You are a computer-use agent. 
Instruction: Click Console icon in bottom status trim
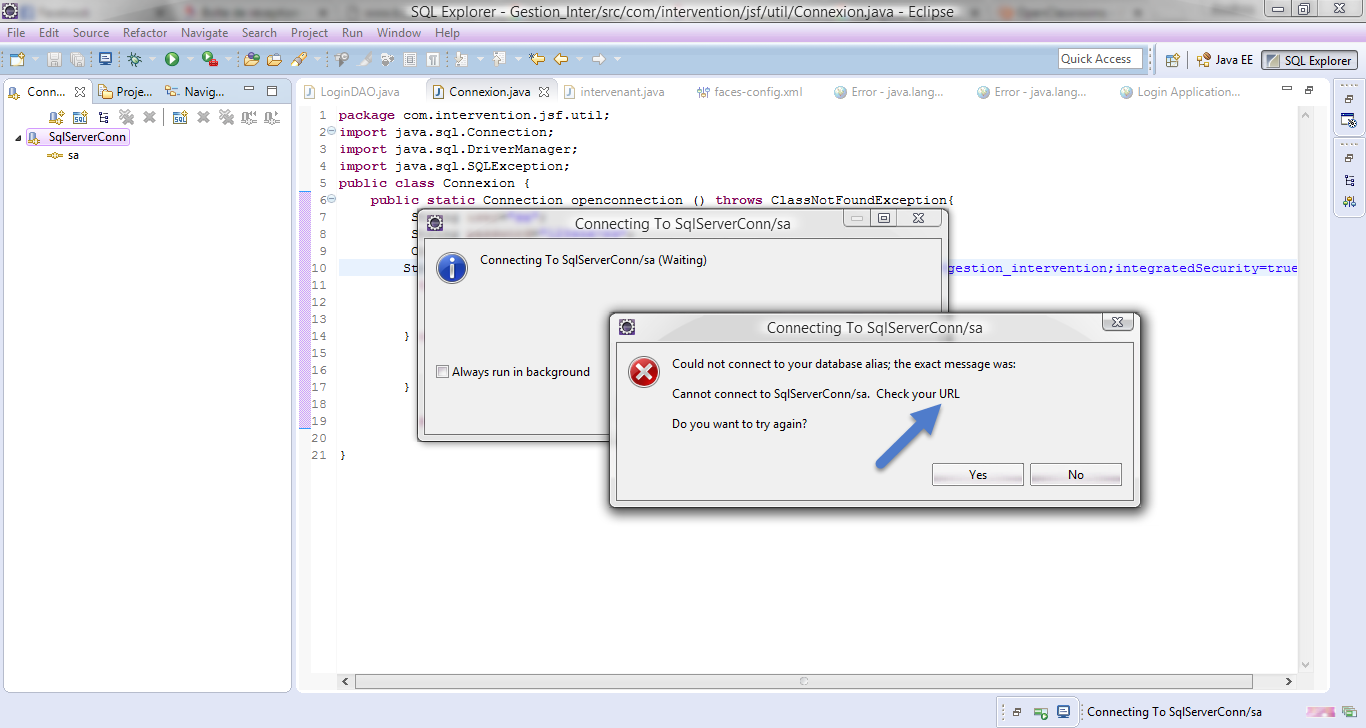point(1064,712)
